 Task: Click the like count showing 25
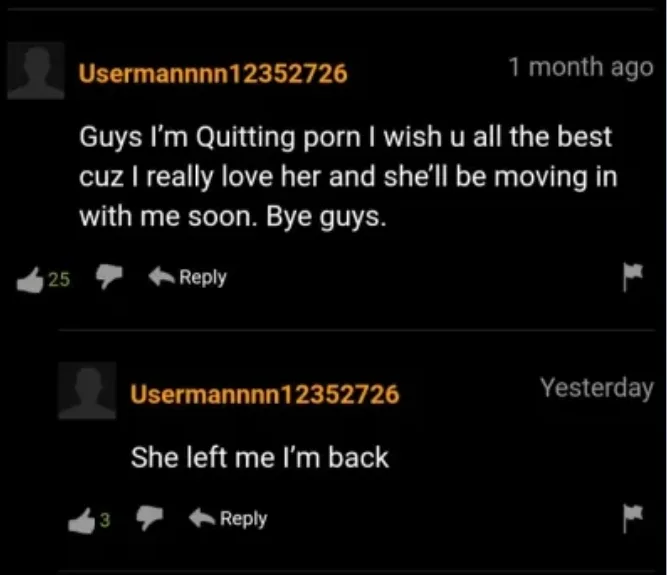pos(59,279)
